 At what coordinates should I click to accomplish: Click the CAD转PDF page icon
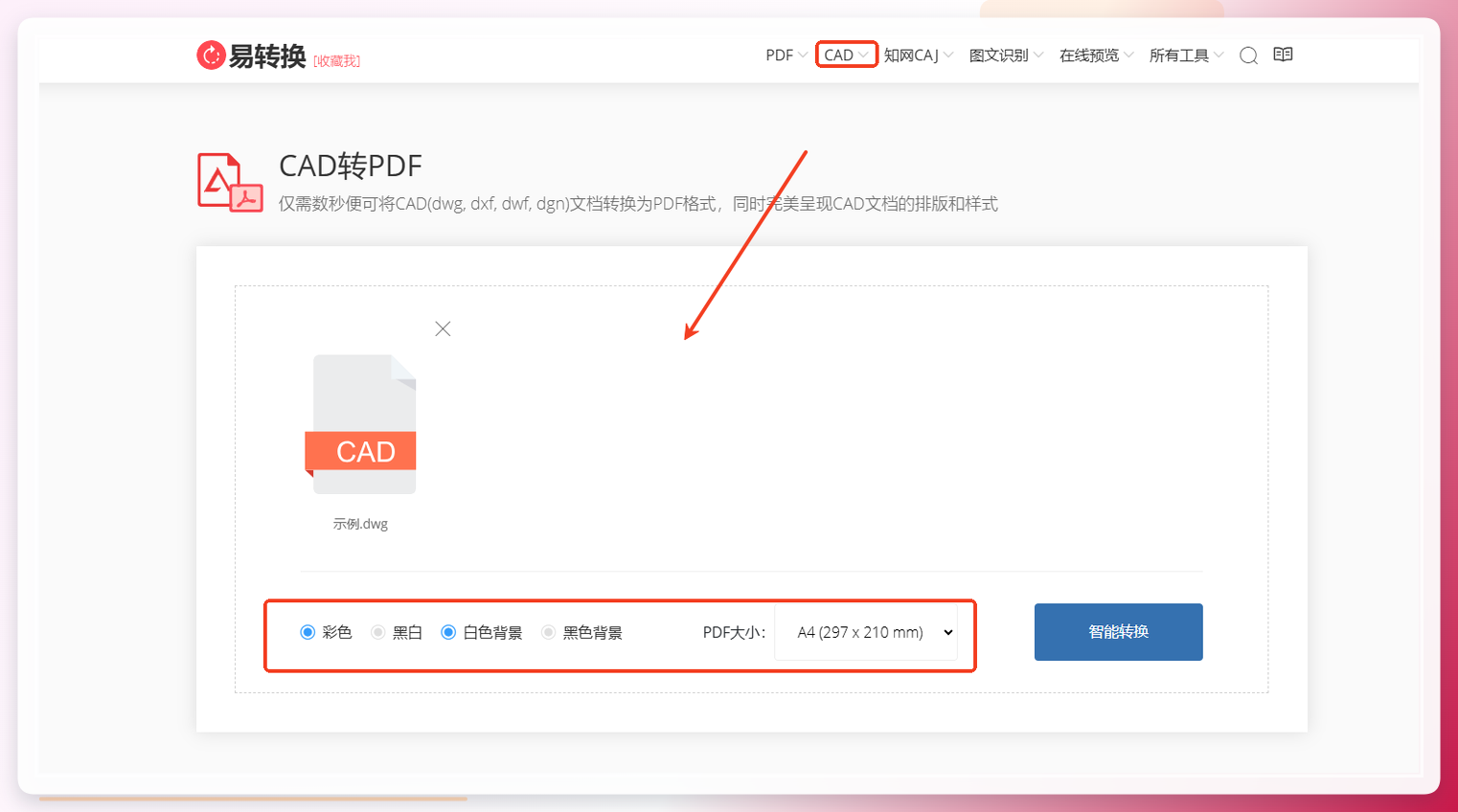pyautogui.click(x=230, y=182)
